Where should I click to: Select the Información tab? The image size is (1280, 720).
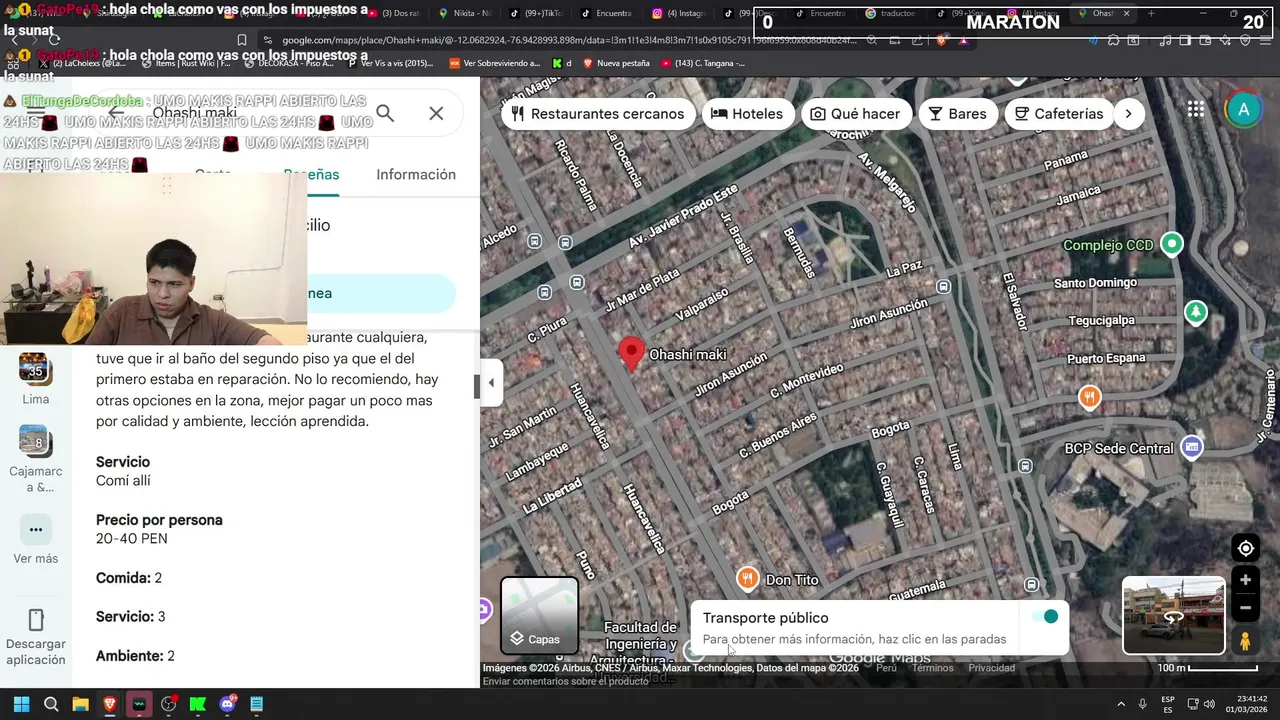click(x=416, y=174)
